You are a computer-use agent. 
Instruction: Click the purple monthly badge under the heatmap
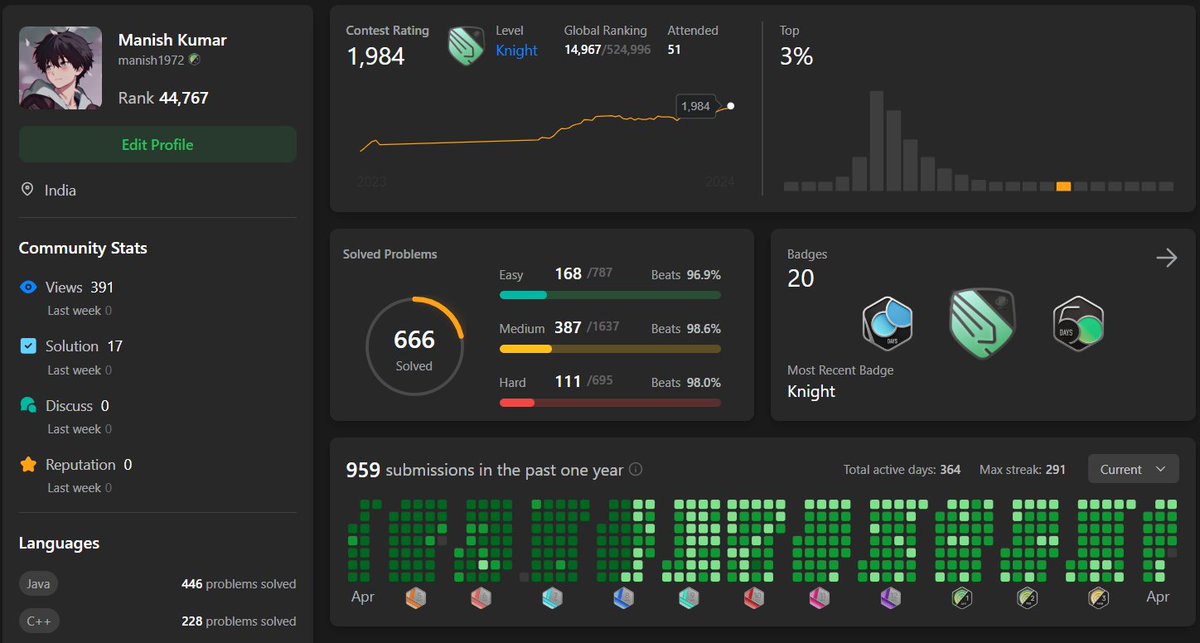tap(891, 598)
